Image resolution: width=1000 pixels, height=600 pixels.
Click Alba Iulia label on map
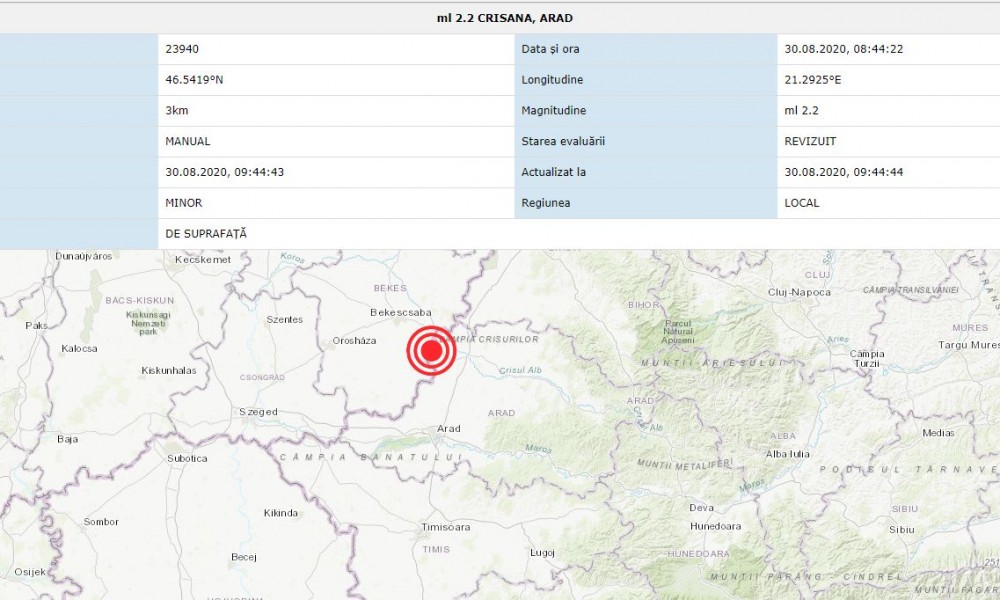tap(788, 454)
